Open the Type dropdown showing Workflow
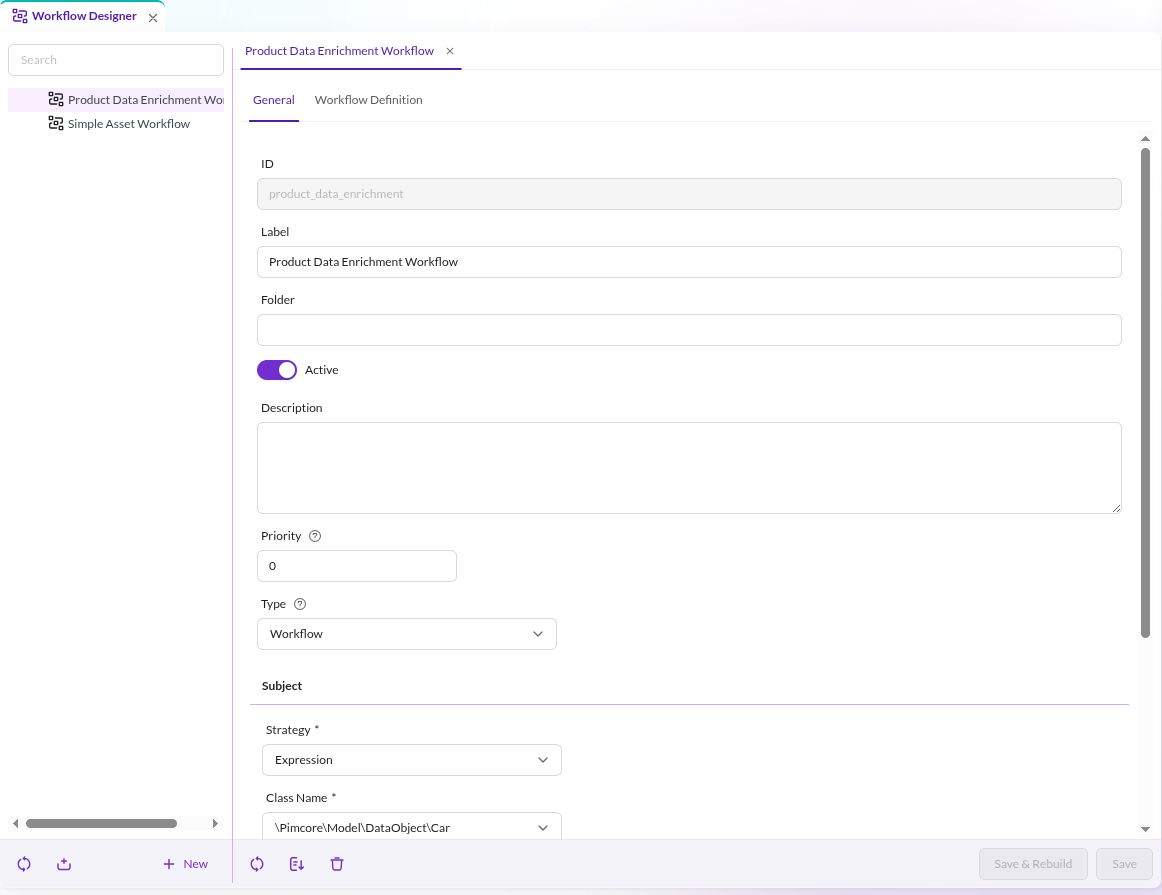This screenshot has height=895, width=1162. (x=407, y=634)
